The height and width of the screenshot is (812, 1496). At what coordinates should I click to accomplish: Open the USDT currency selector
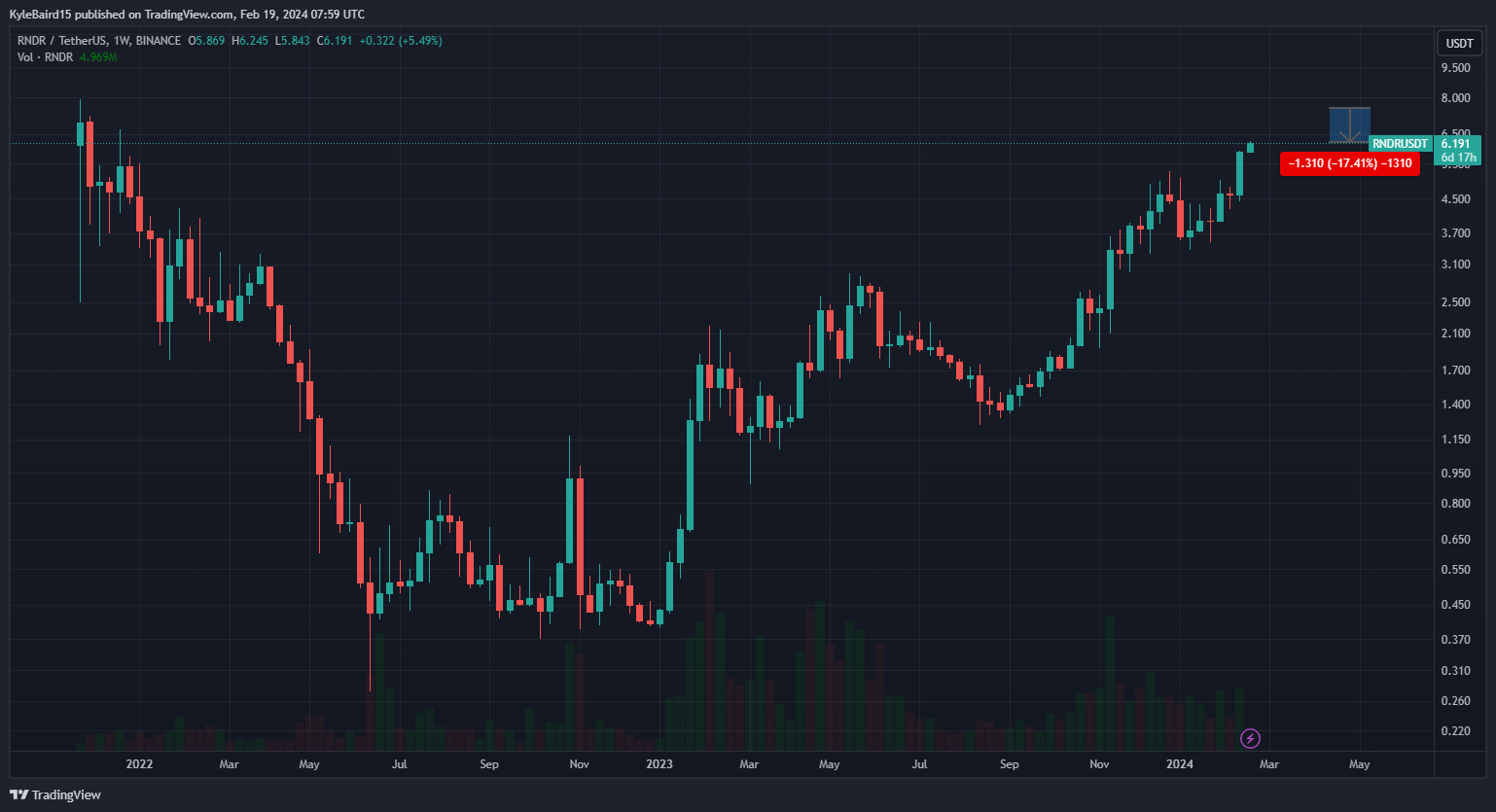[x=1459, y=43]
